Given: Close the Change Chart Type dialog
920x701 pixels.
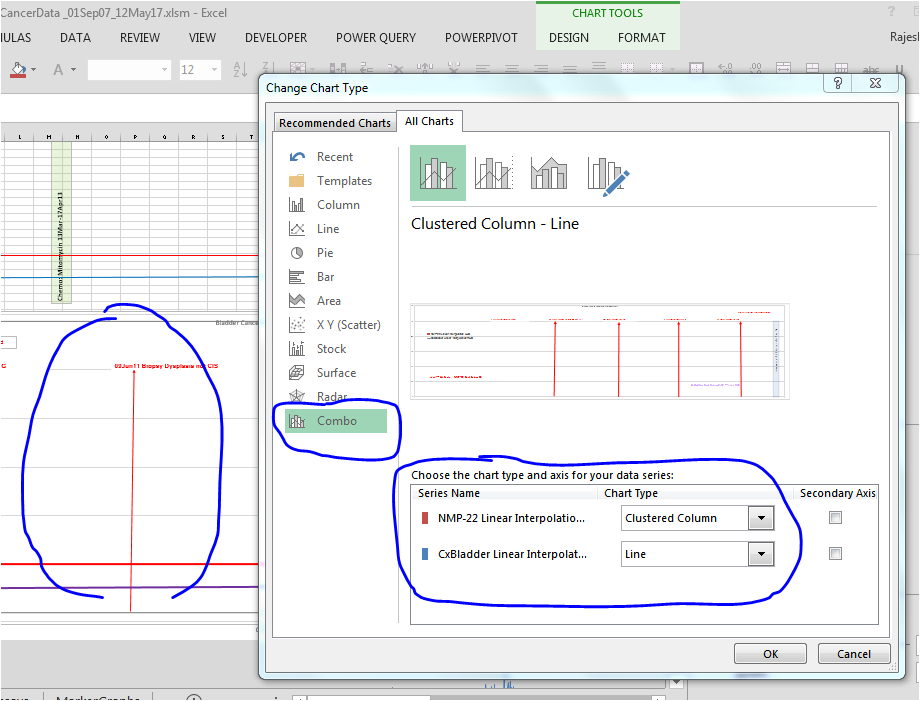Looking at the screenshot, I should [x=875, y=83].
